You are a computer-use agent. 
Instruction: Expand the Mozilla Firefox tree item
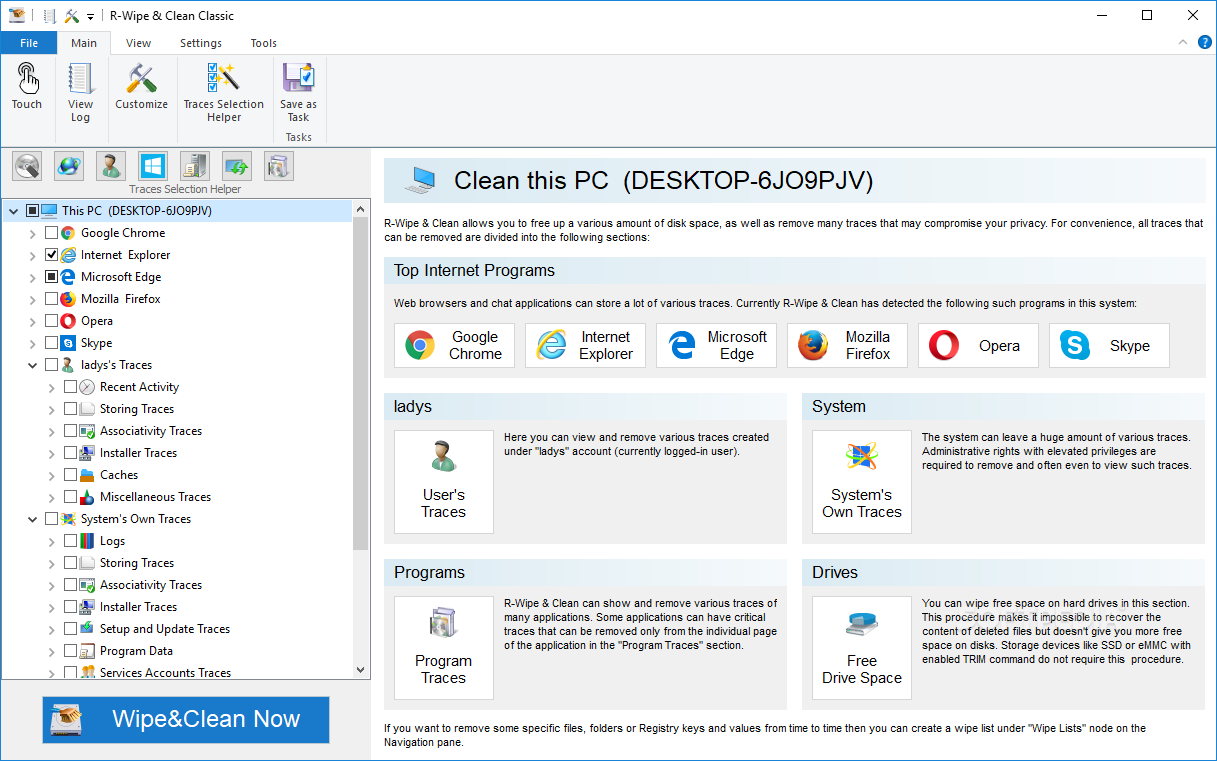[x=31, y=298]
